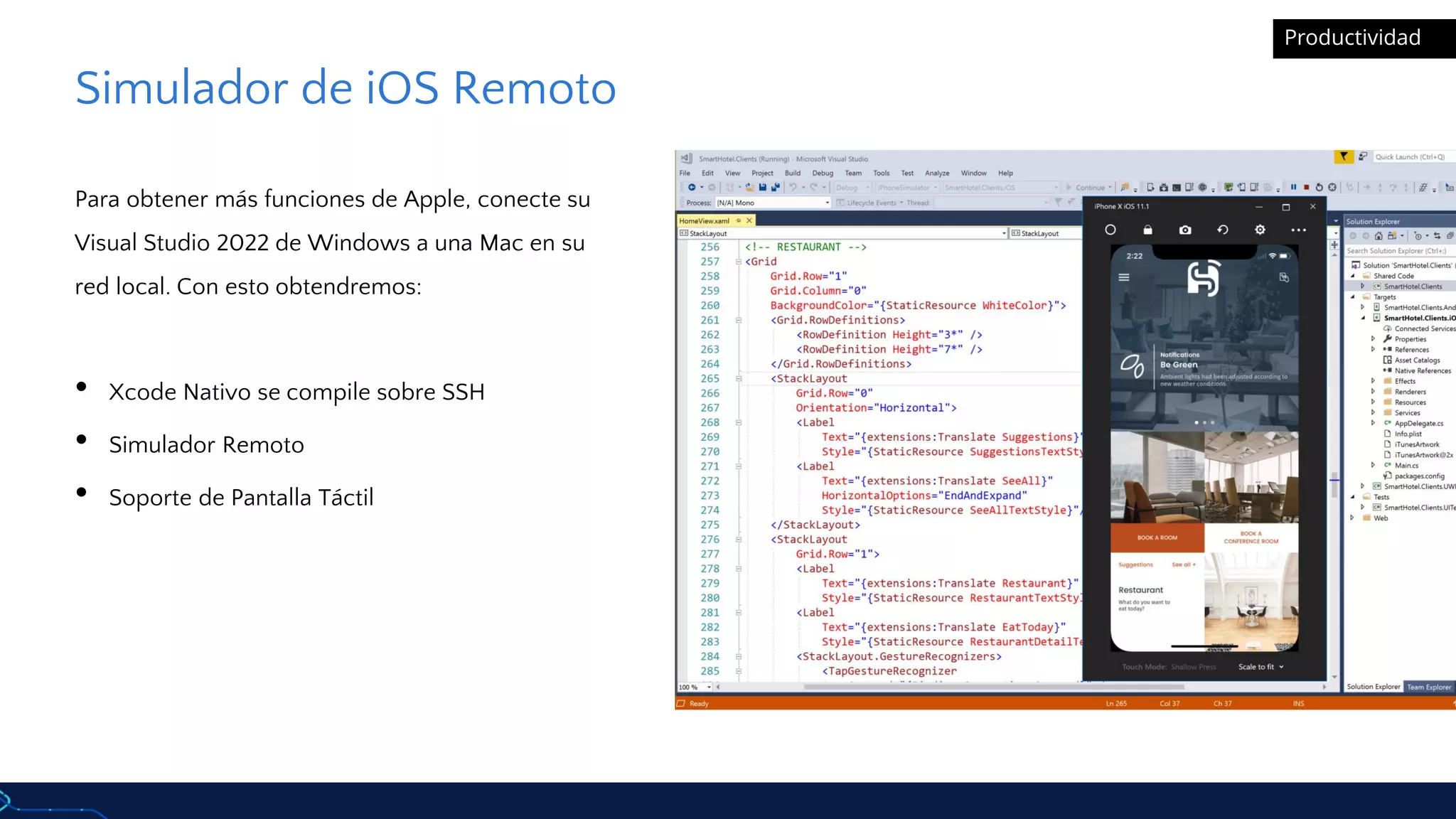Collapse the StackLayout at line 265
Viewport: 1456px width, 819px height.
pyautogui.click(x=738, y=379)
